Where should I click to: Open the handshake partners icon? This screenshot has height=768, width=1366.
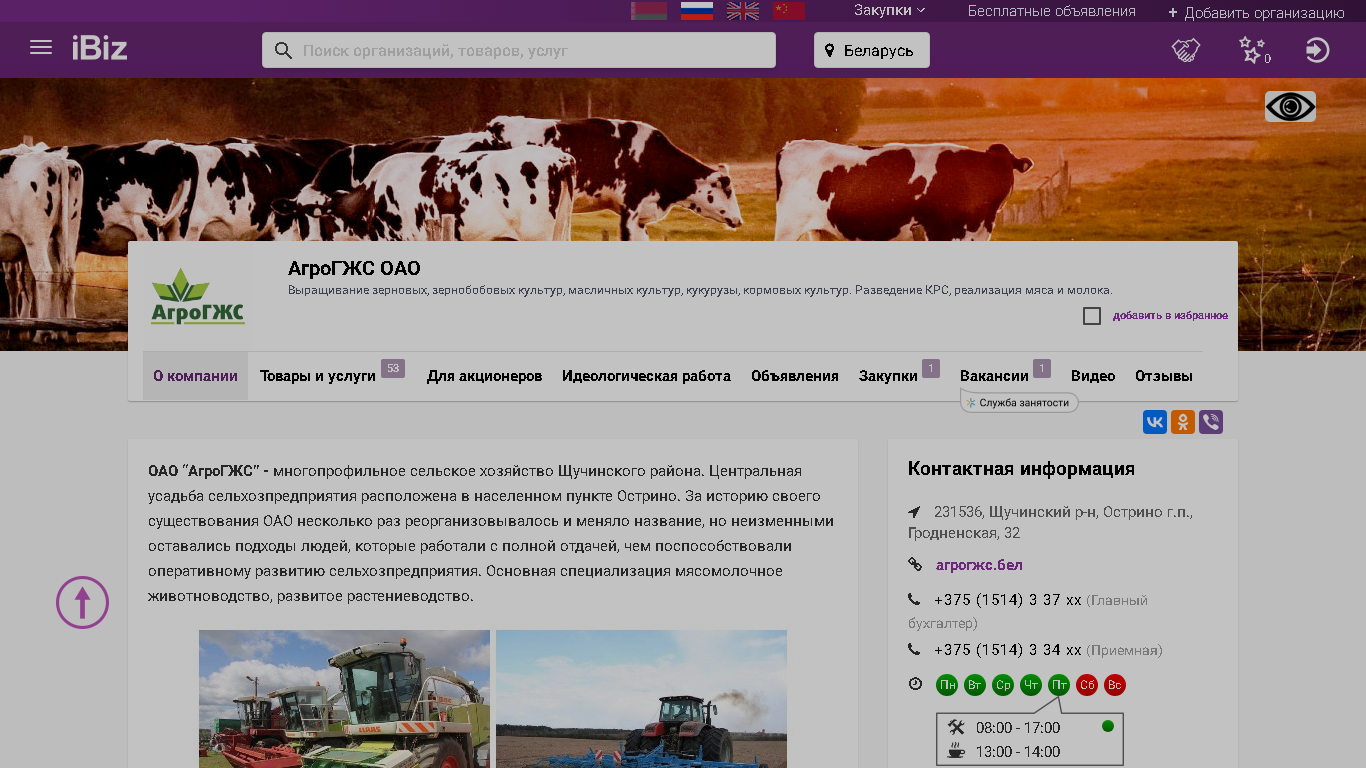1186,50
